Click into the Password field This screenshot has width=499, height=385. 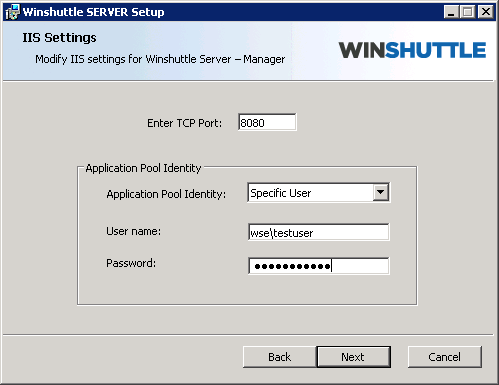click(318, 266)
